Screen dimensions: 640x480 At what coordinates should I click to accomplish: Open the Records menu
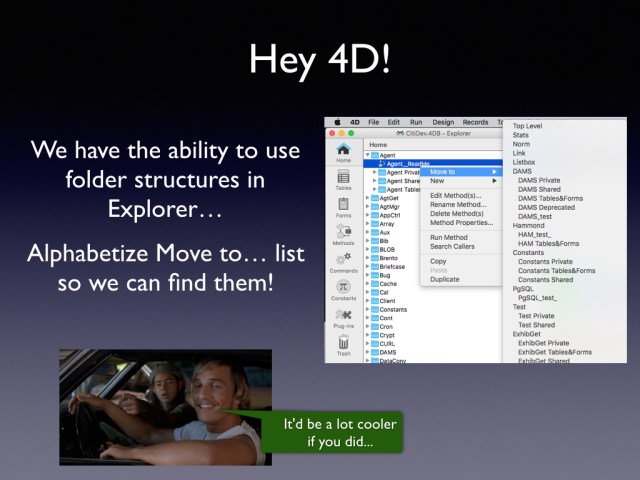[x=475, y=122]
